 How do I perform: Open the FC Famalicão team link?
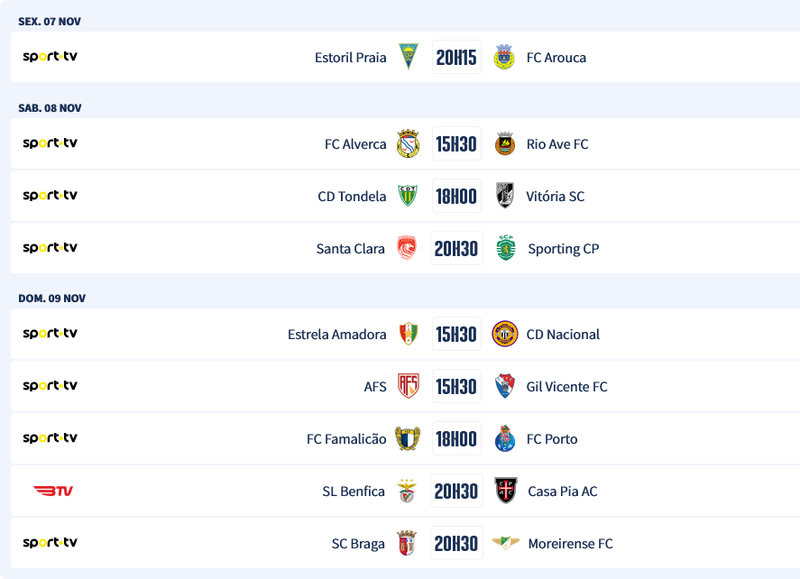click(346, 439)
